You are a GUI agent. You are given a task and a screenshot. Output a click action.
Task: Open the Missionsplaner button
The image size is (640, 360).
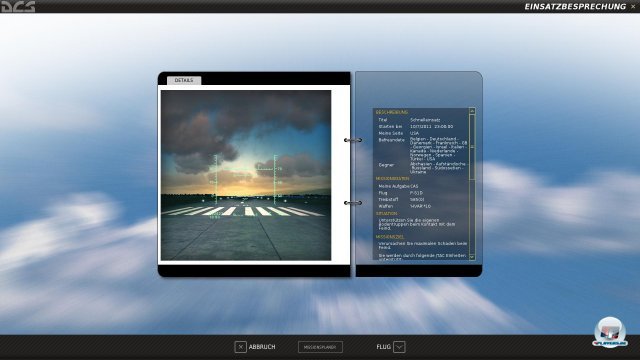pos(320,347)
